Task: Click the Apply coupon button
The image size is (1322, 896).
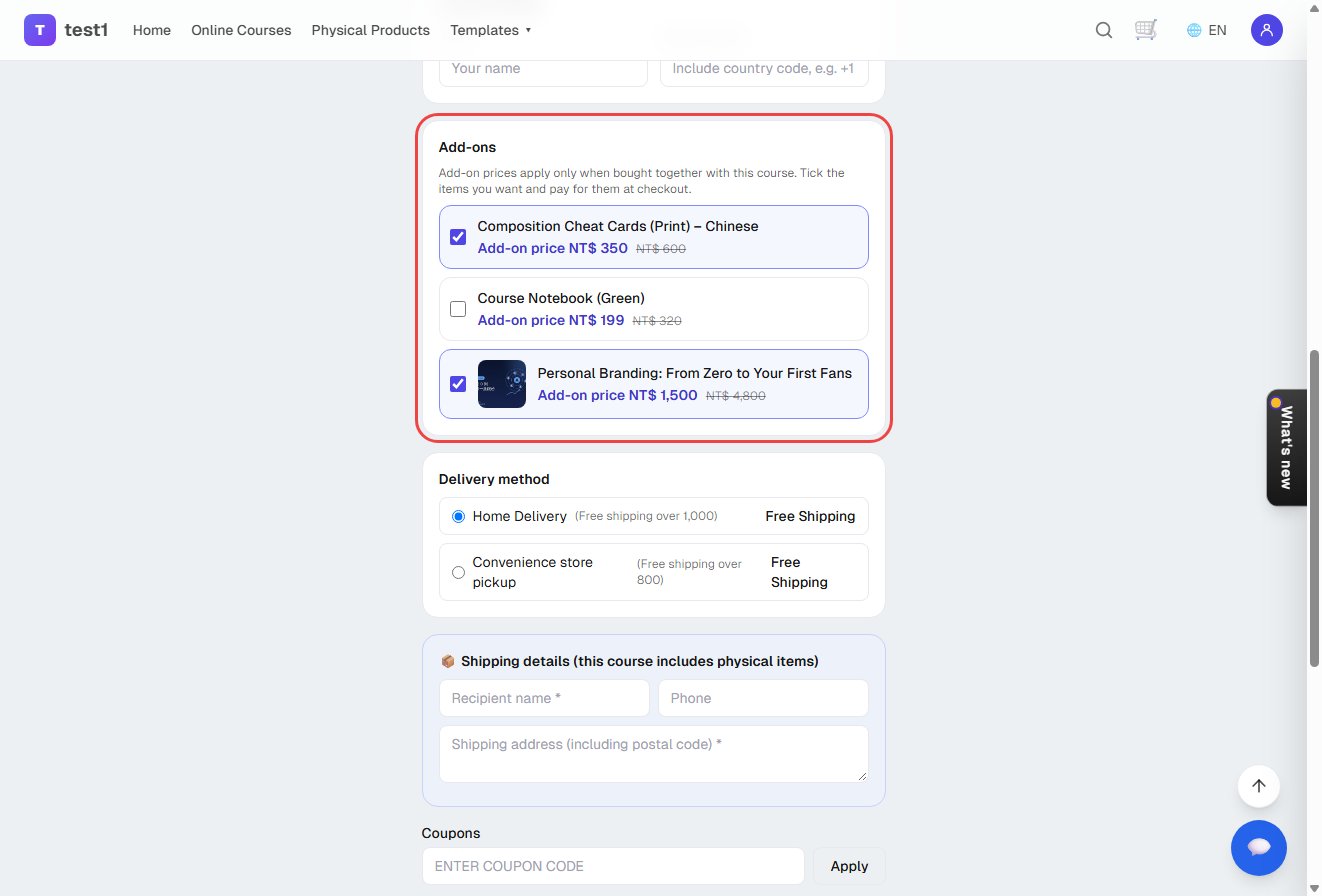Action: click(x=849, y=866)
